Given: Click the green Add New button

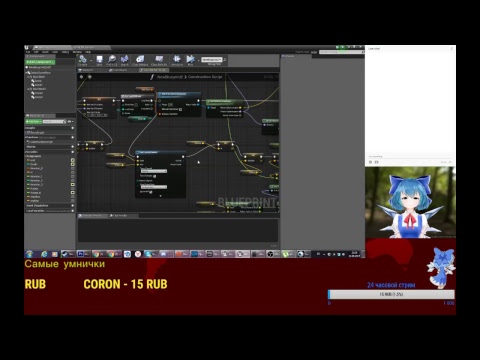Looking at the screenshot, I should pyautogui.click(x=33, y=122).
